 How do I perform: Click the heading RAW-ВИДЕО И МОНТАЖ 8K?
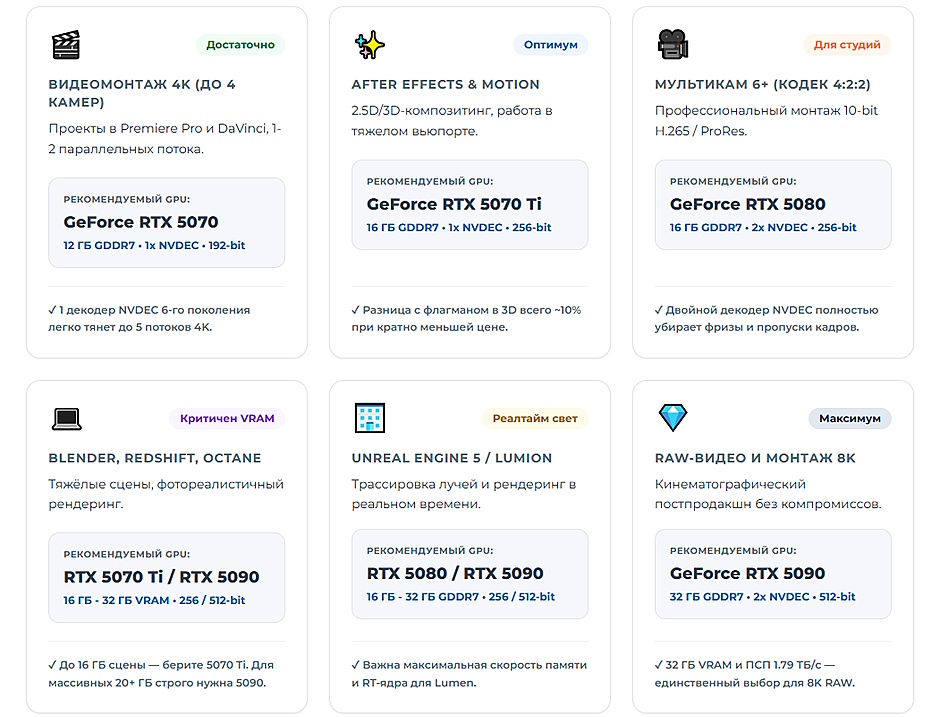pyautogui.click(x=755, y=458)
